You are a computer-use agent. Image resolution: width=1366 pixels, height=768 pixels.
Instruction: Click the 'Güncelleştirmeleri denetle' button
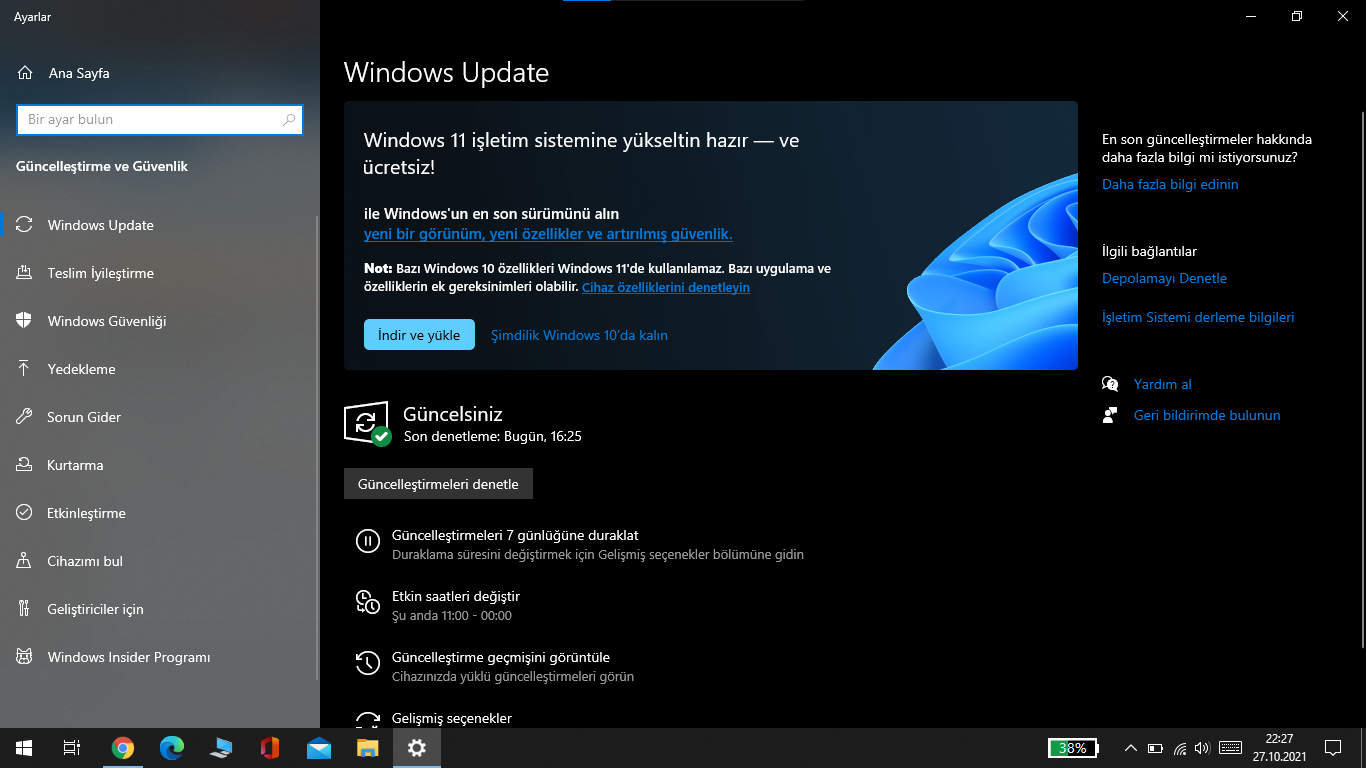(x=438, y=484)
